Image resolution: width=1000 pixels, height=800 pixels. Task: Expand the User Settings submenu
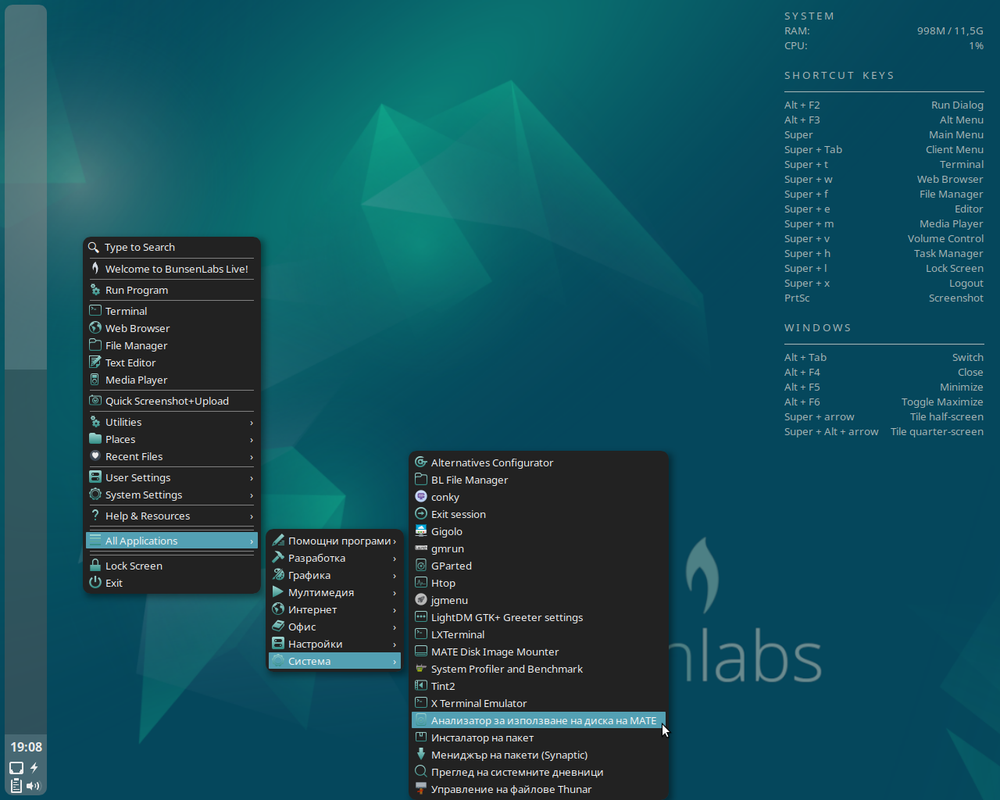click(x=172, y=477)
